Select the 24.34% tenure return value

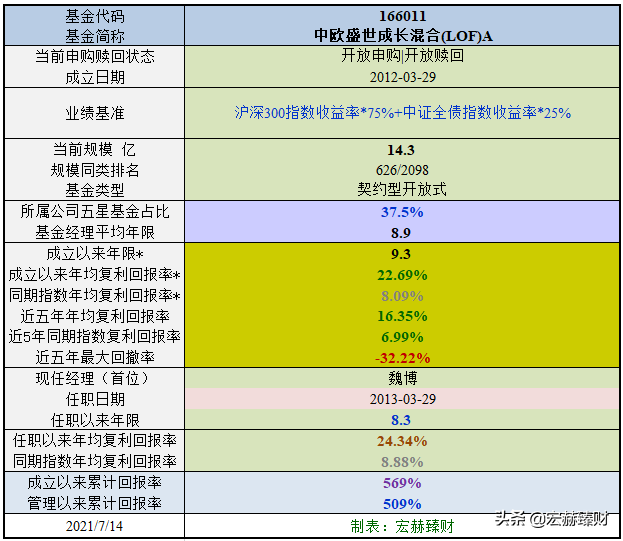click(402, 441)
